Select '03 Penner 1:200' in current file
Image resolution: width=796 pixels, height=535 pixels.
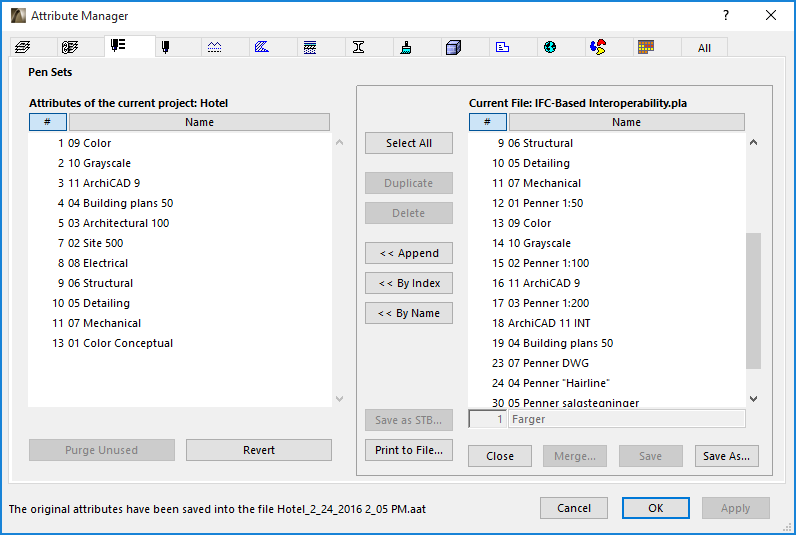pos(607,304)
